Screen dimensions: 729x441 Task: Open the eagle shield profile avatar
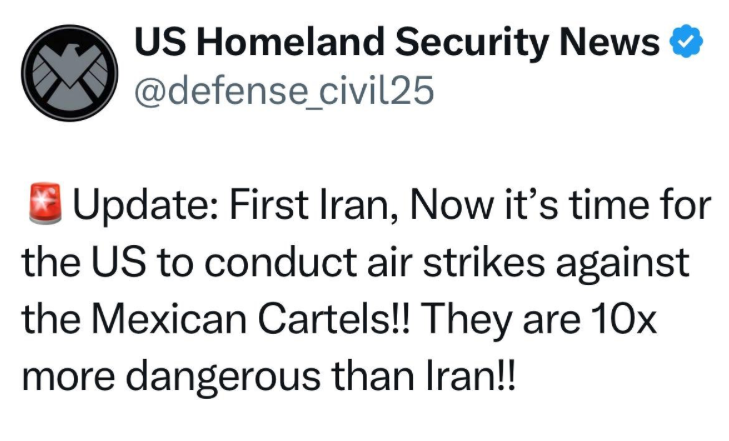70,73
